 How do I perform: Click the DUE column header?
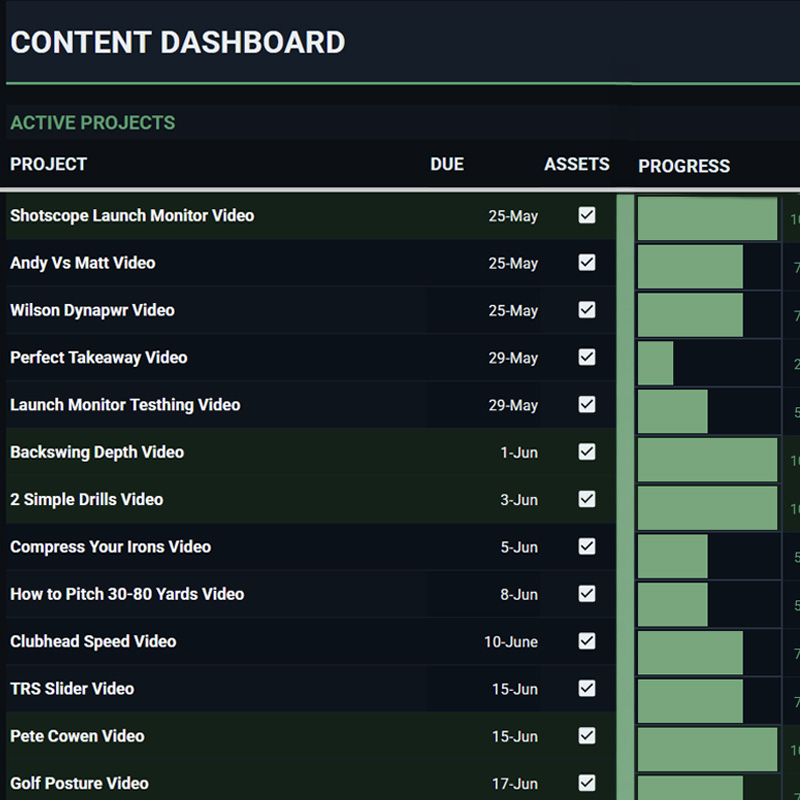(447, 164)
